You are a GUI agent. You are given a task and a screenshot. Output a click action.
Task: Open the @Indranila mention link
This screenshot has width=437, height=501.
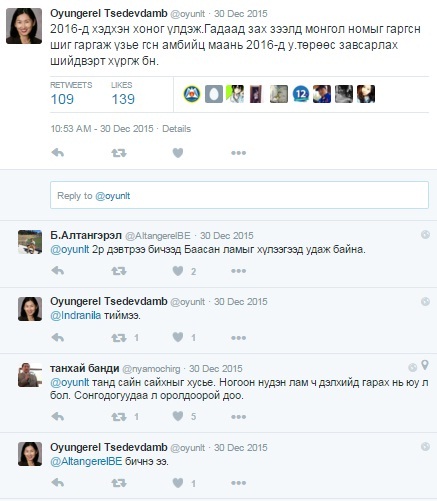(75, 315)
